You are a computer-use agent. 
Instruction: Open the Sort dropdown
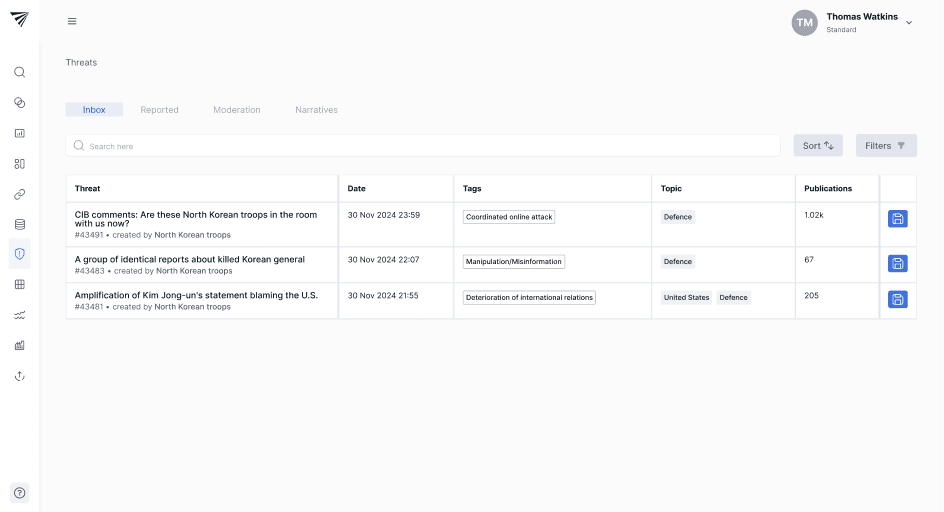[x=817, y=146]
